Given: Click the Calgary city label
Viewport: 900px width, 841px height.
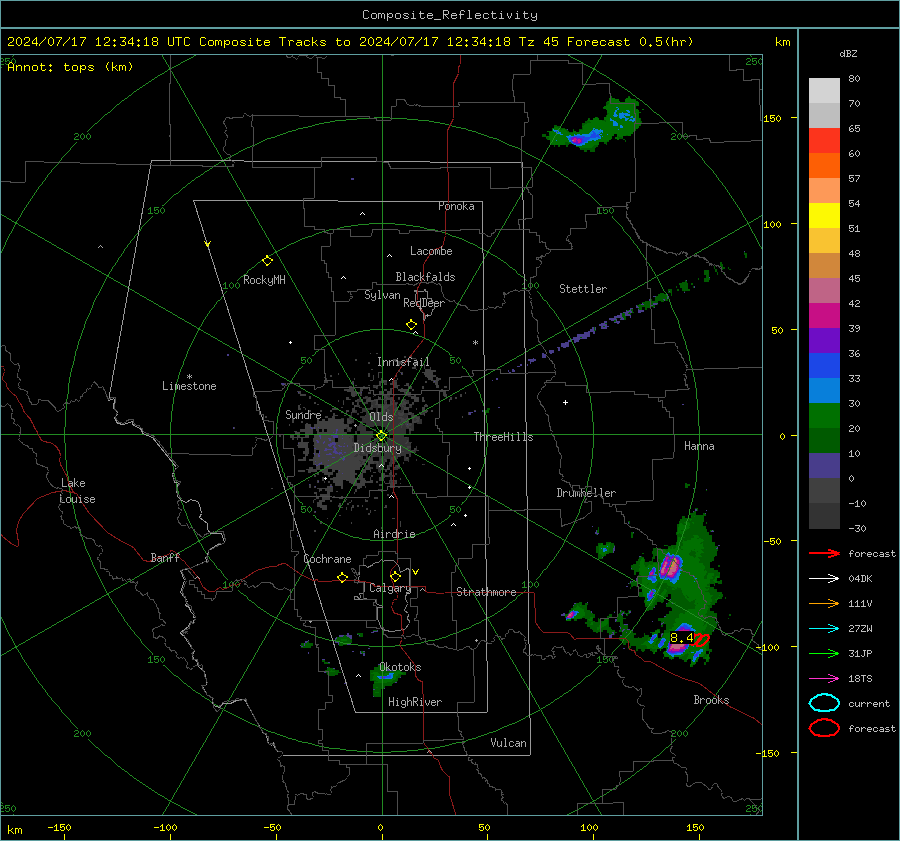Looking at the screenshot, I should point(390,588).
